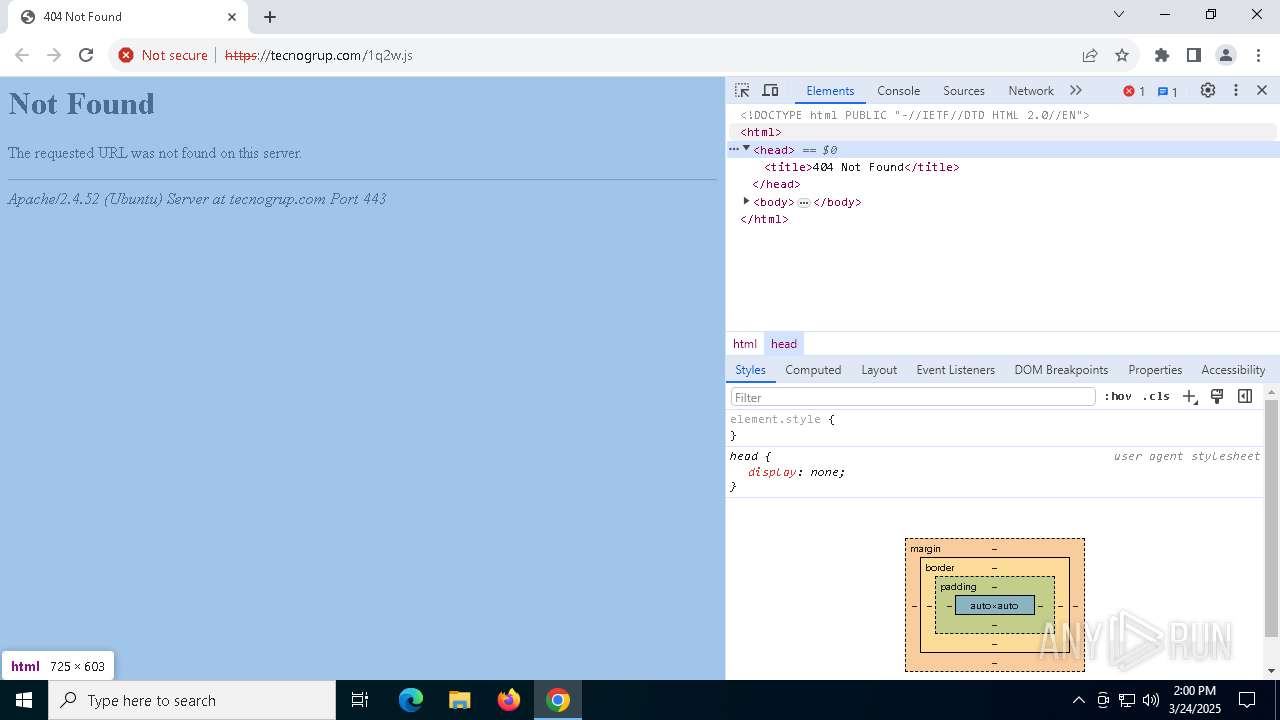Select the Elements tab
This screenshot has width=1280, height=720.
point(830,90)
